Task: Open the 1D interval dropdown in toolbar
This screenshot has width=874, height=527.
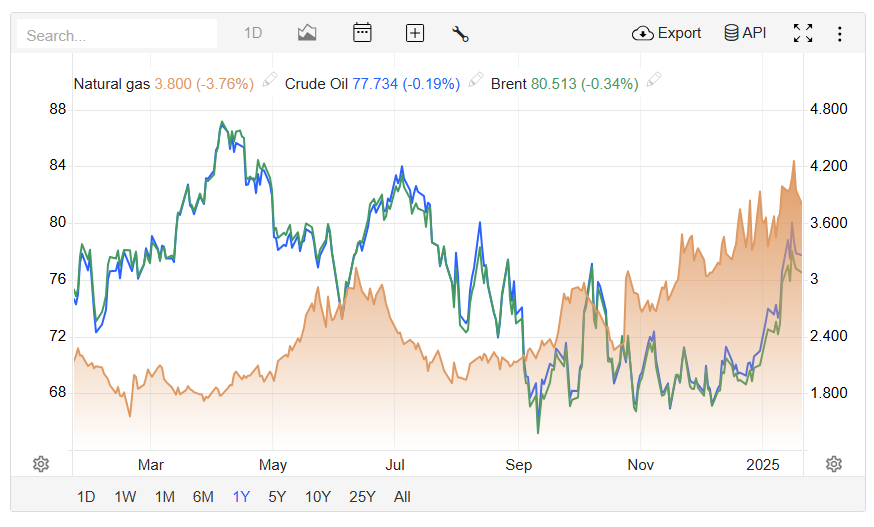Action: [253, 33]
